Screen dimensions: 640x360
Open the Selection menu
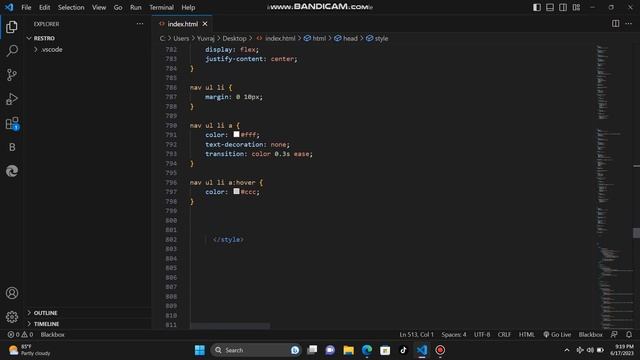tap(71, 7)
